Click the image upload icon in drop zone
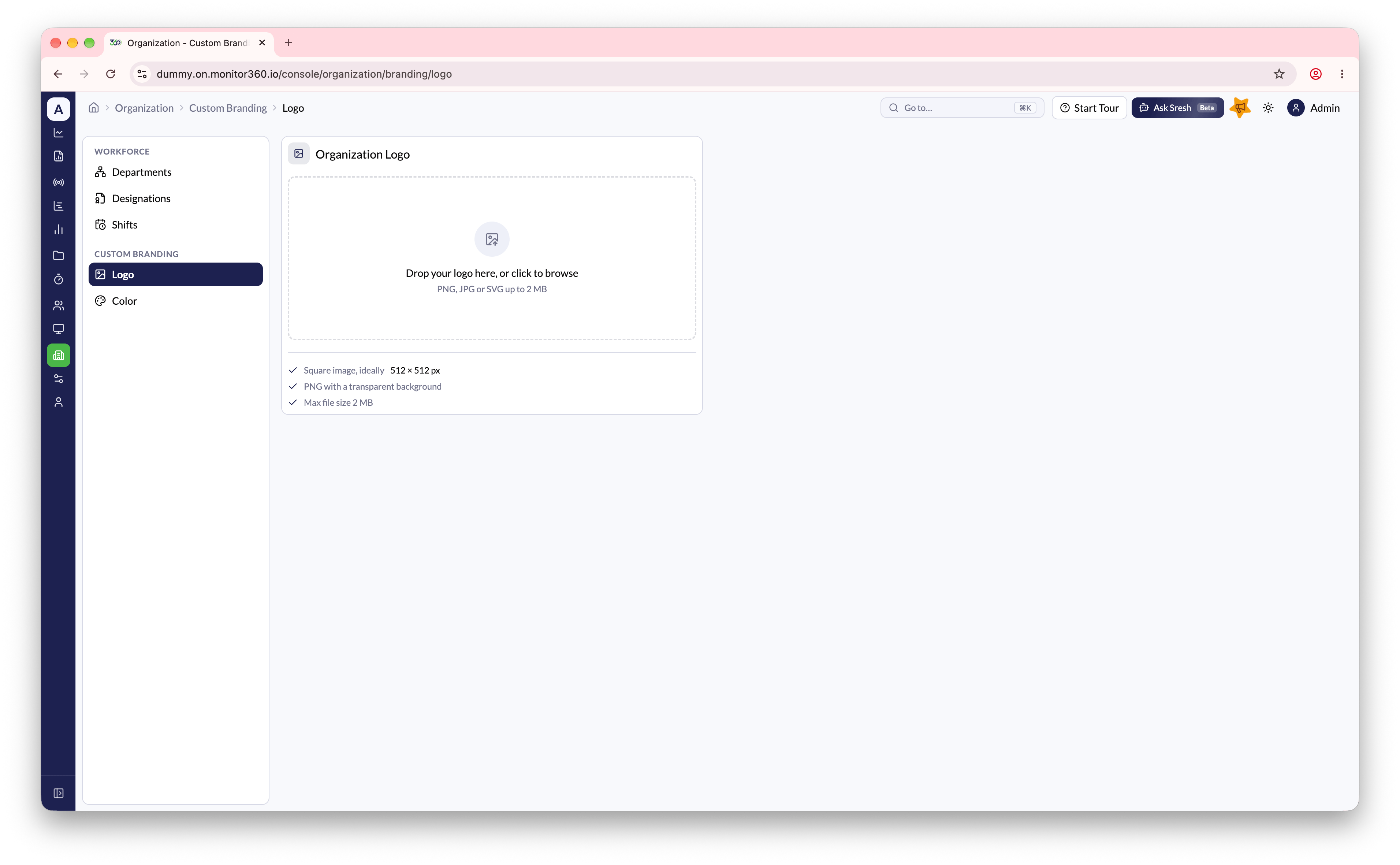Screen dimensions: 1400x865 492,239
